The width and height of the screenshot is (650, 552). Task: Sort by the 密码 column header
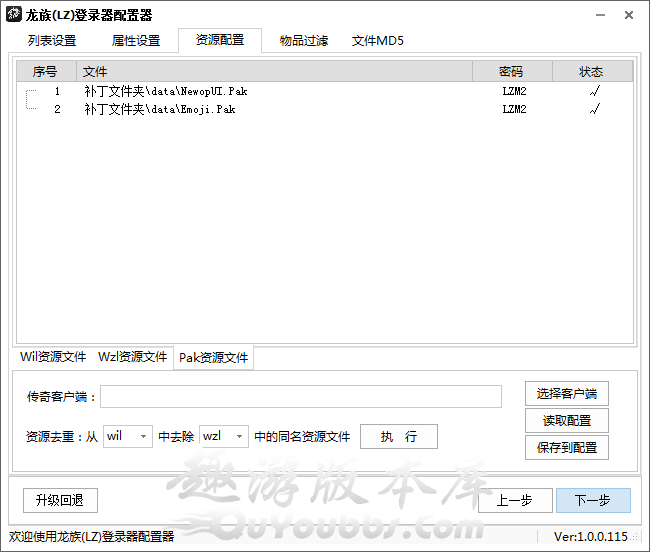(511, 72)
